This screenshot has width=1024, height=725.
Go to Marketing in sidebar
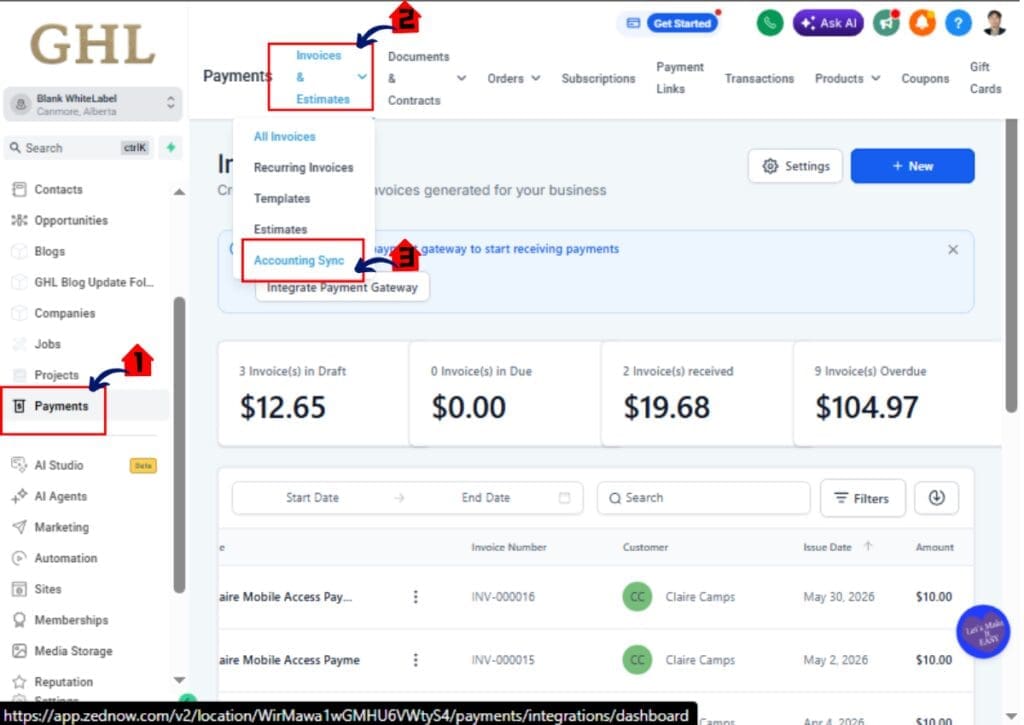click(x=61, y=527)
